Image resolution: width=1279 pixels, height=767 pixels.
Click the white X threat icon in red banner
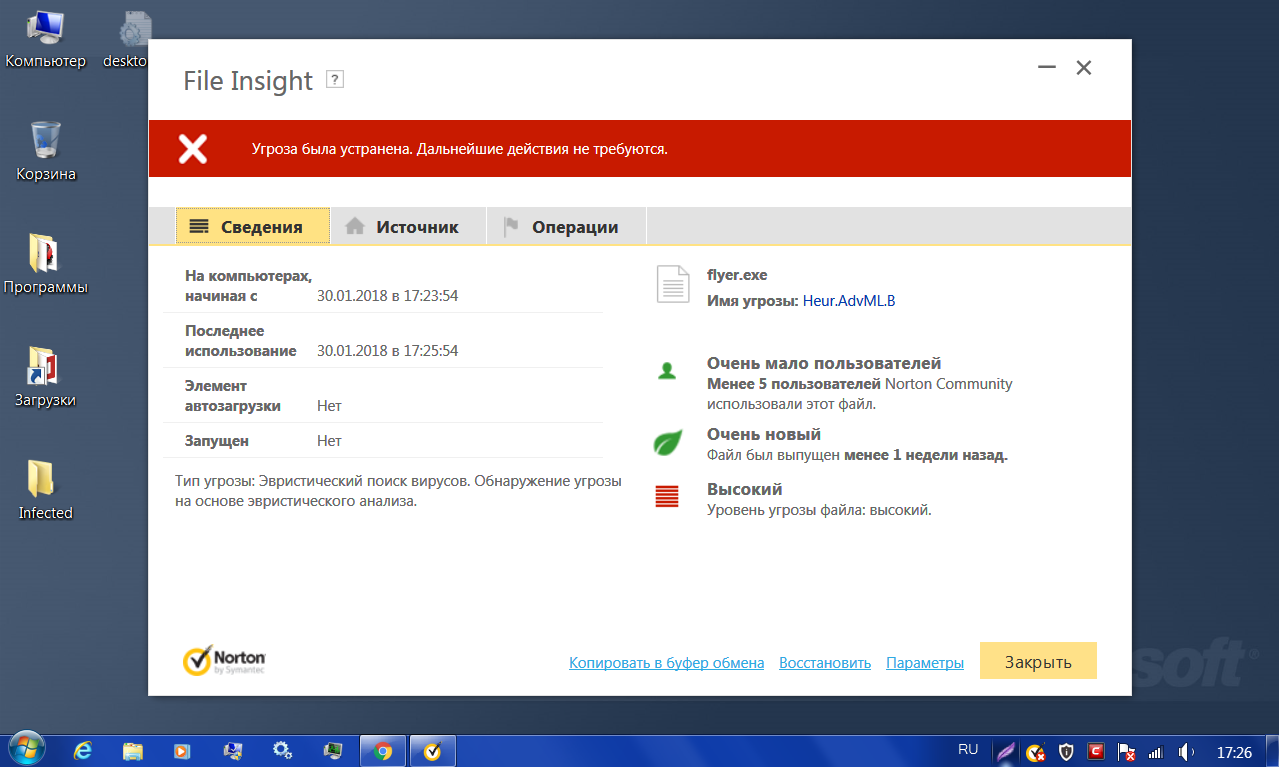tap(193, 149)
